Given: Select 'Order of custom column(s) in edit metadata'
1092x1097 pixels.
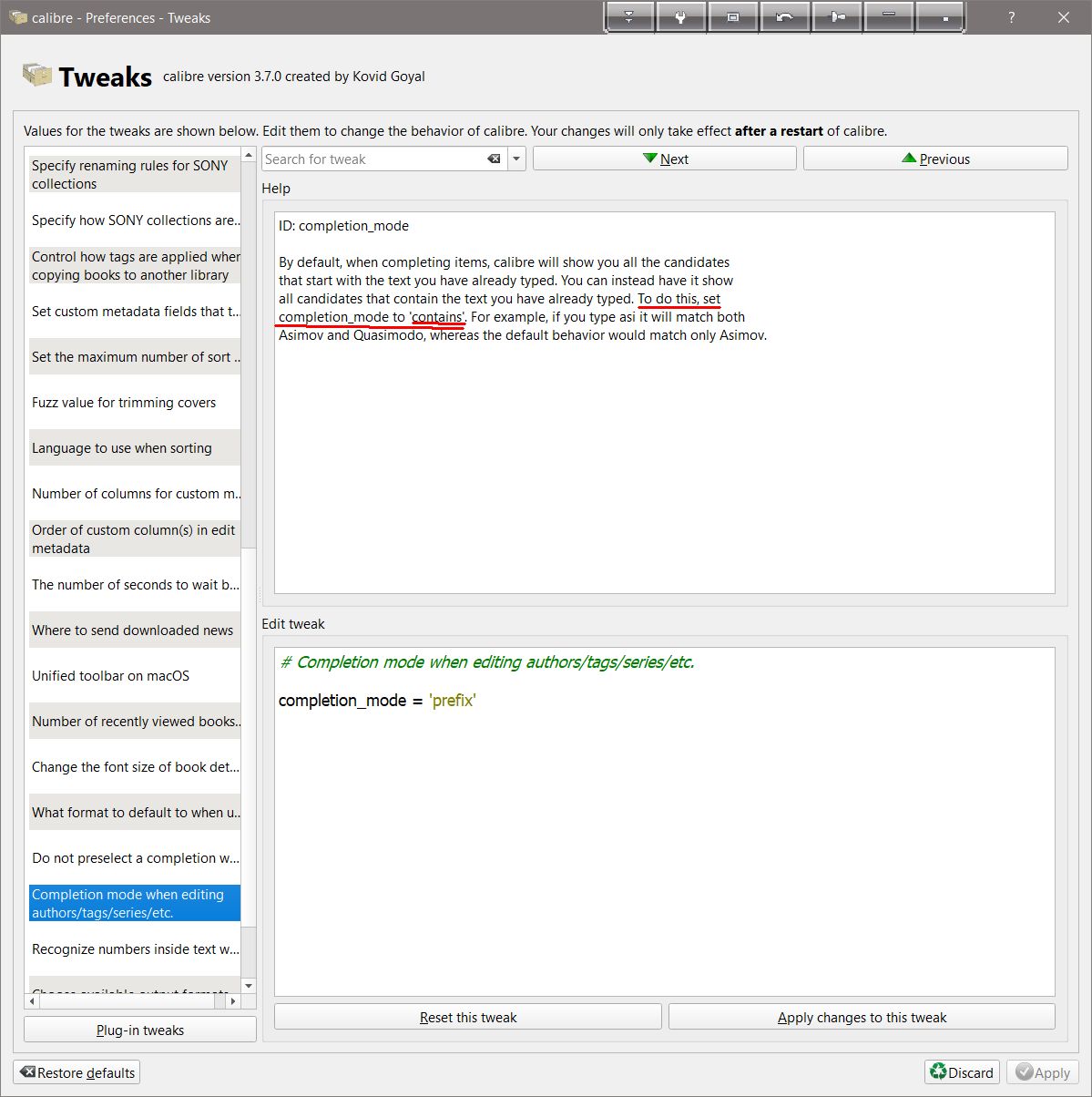Looking at the screenshot, I should coord(135,538).
